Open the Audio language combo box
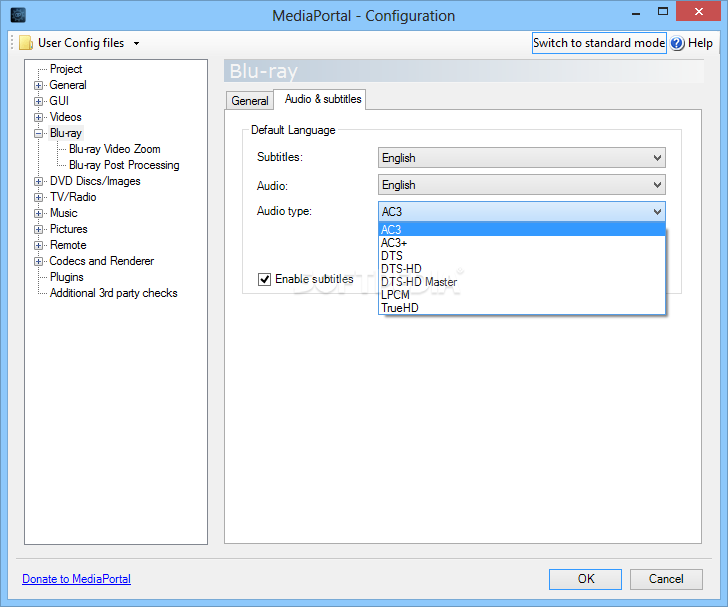Image resolution: width=728 pixels, height=607 pixels. (521, 185)
